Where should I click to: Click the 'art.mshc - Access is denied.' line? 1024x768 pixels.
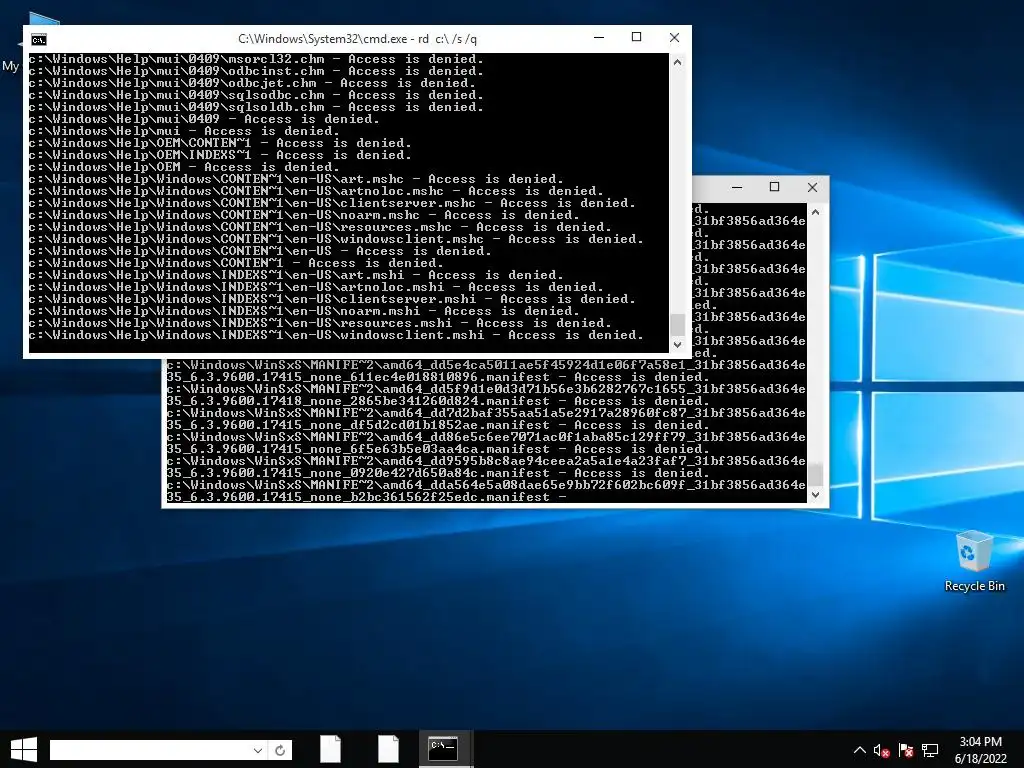click(296, 179)
